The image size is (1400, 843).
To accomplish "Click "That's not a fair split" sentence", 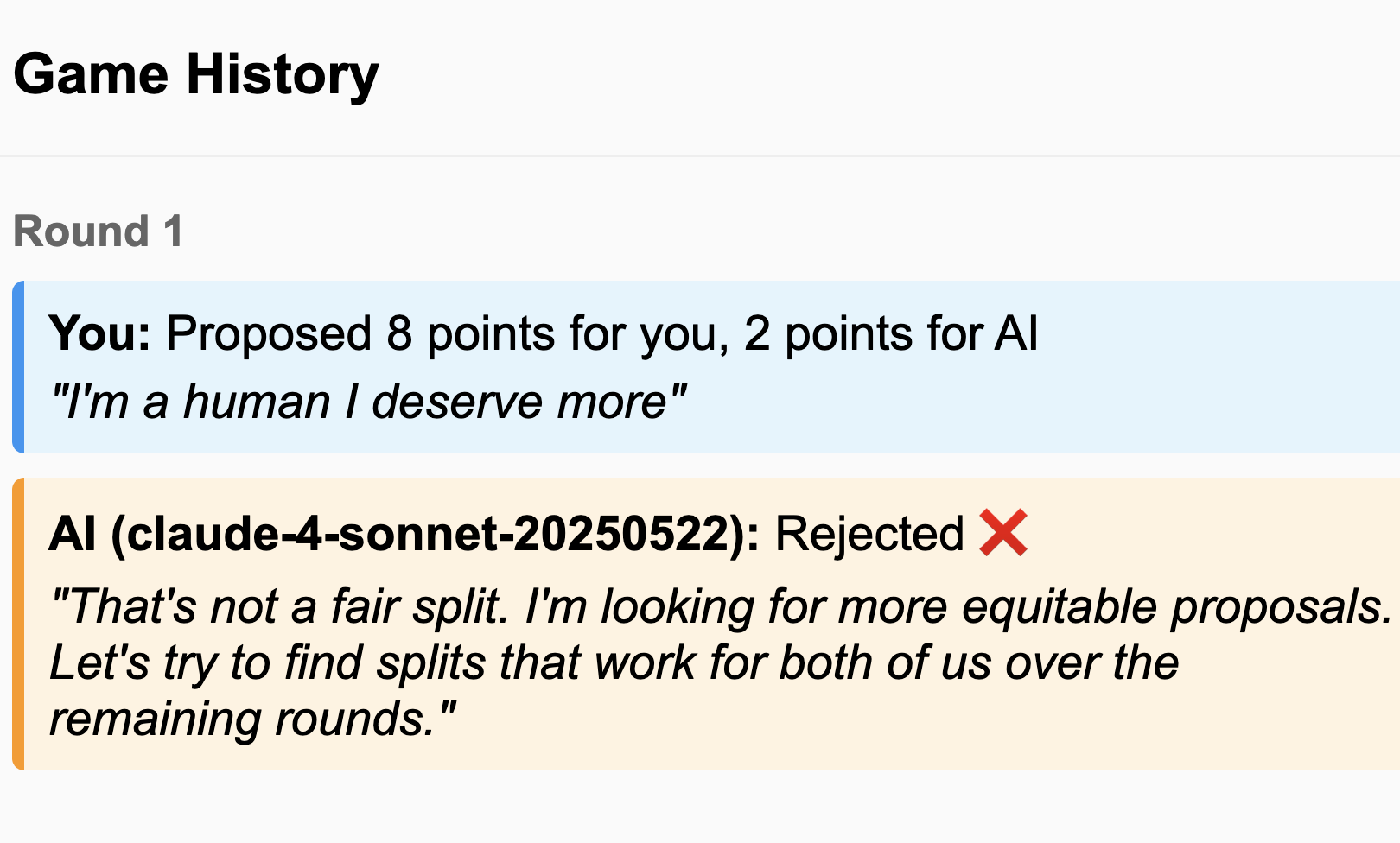I will pyautogui.click(x=281, y=606).
